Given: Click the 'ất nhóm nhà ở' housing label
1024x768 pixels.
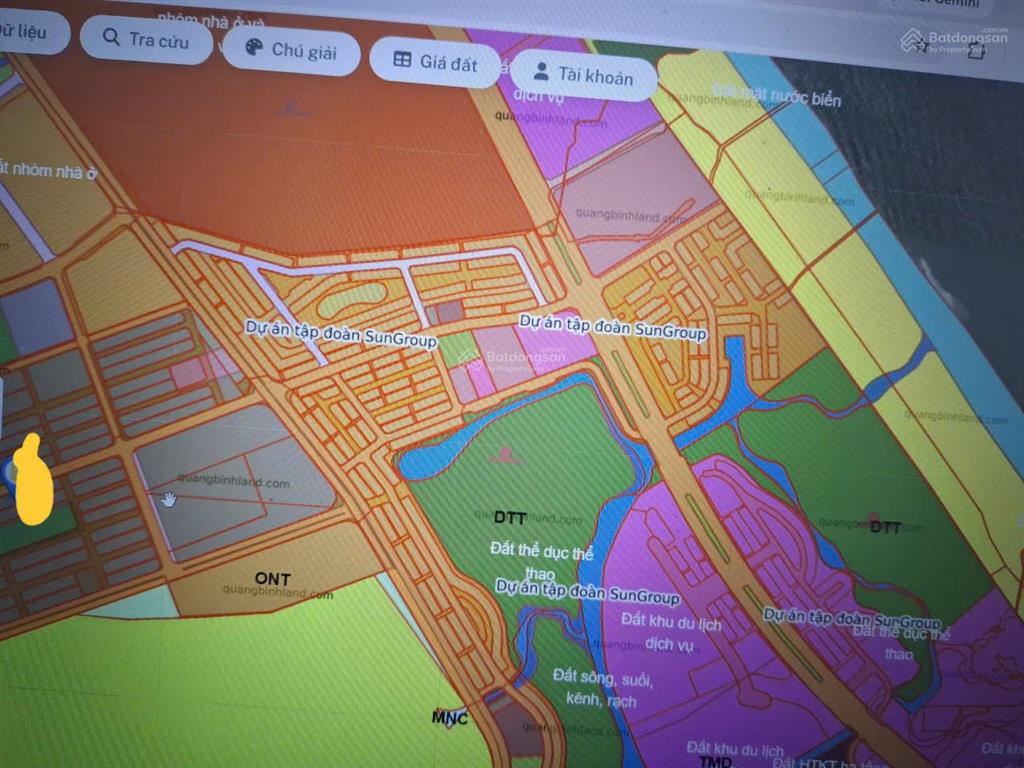Looking at the screenshot, I should coord(48,170).
